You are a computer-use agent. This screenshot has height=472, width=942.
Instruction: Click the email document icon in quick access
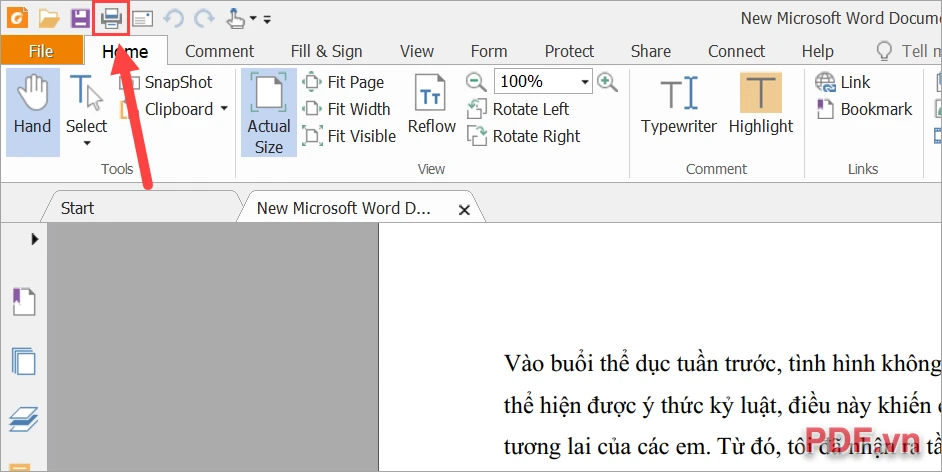pos(142,19)
